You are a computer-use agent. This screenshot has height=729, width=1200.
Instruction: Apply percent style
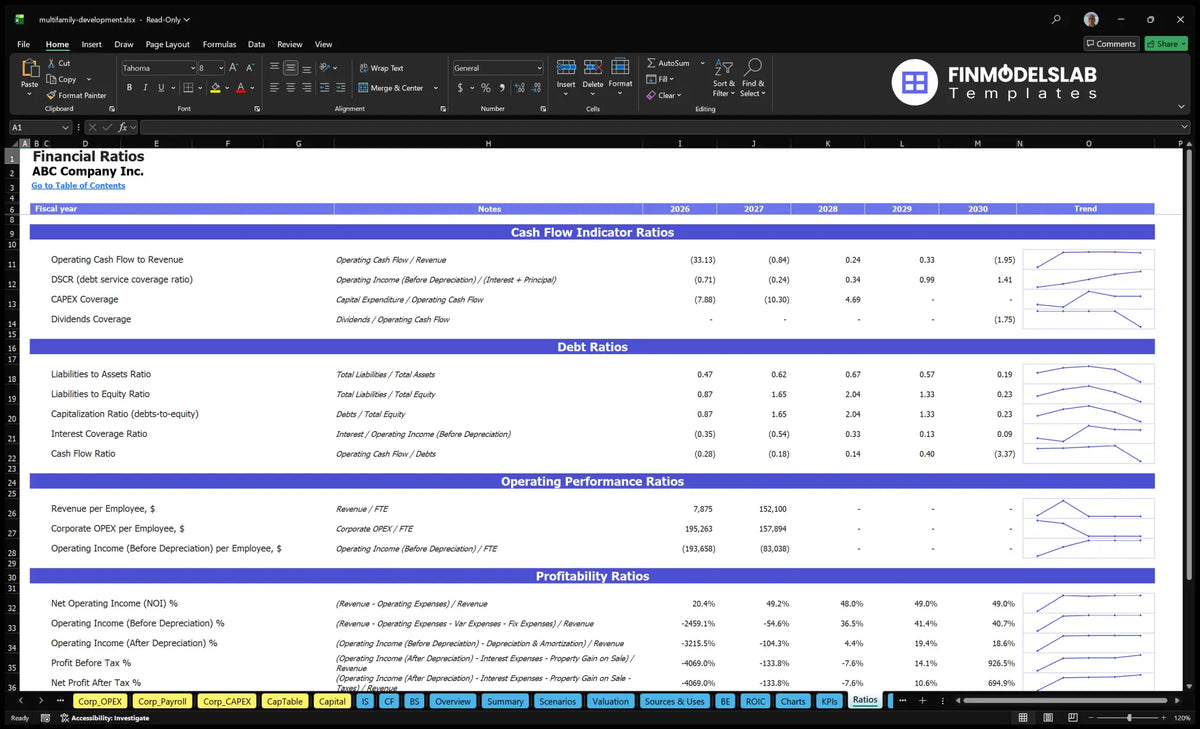tap(486, 88)
